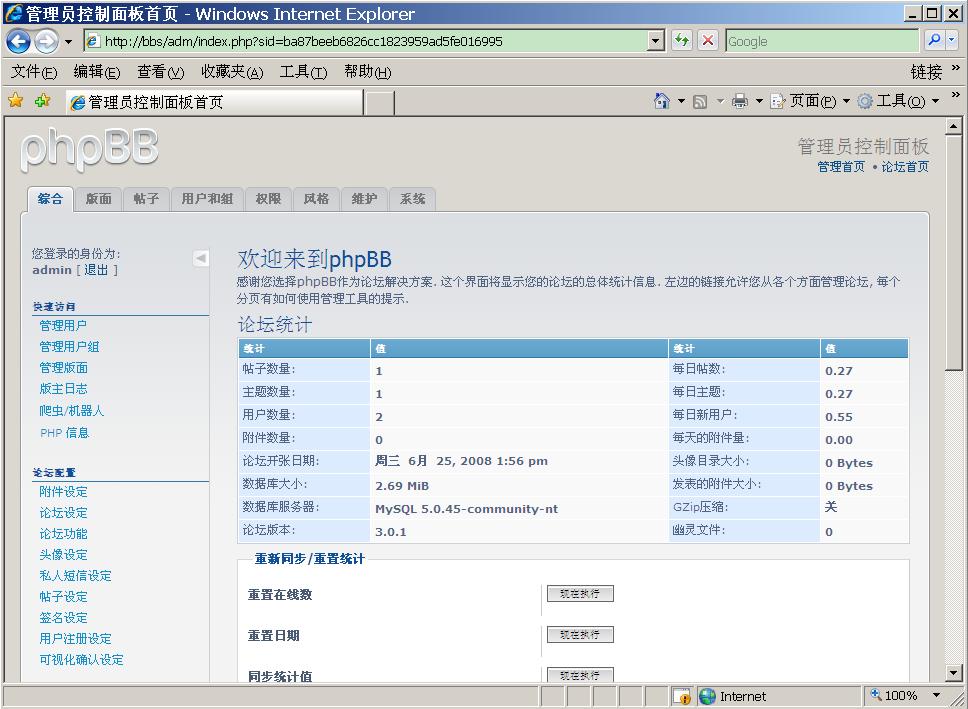This screenshot has height=709, width=968.
Task: Switch to the 权限 tab
Action: click(269, 199)
